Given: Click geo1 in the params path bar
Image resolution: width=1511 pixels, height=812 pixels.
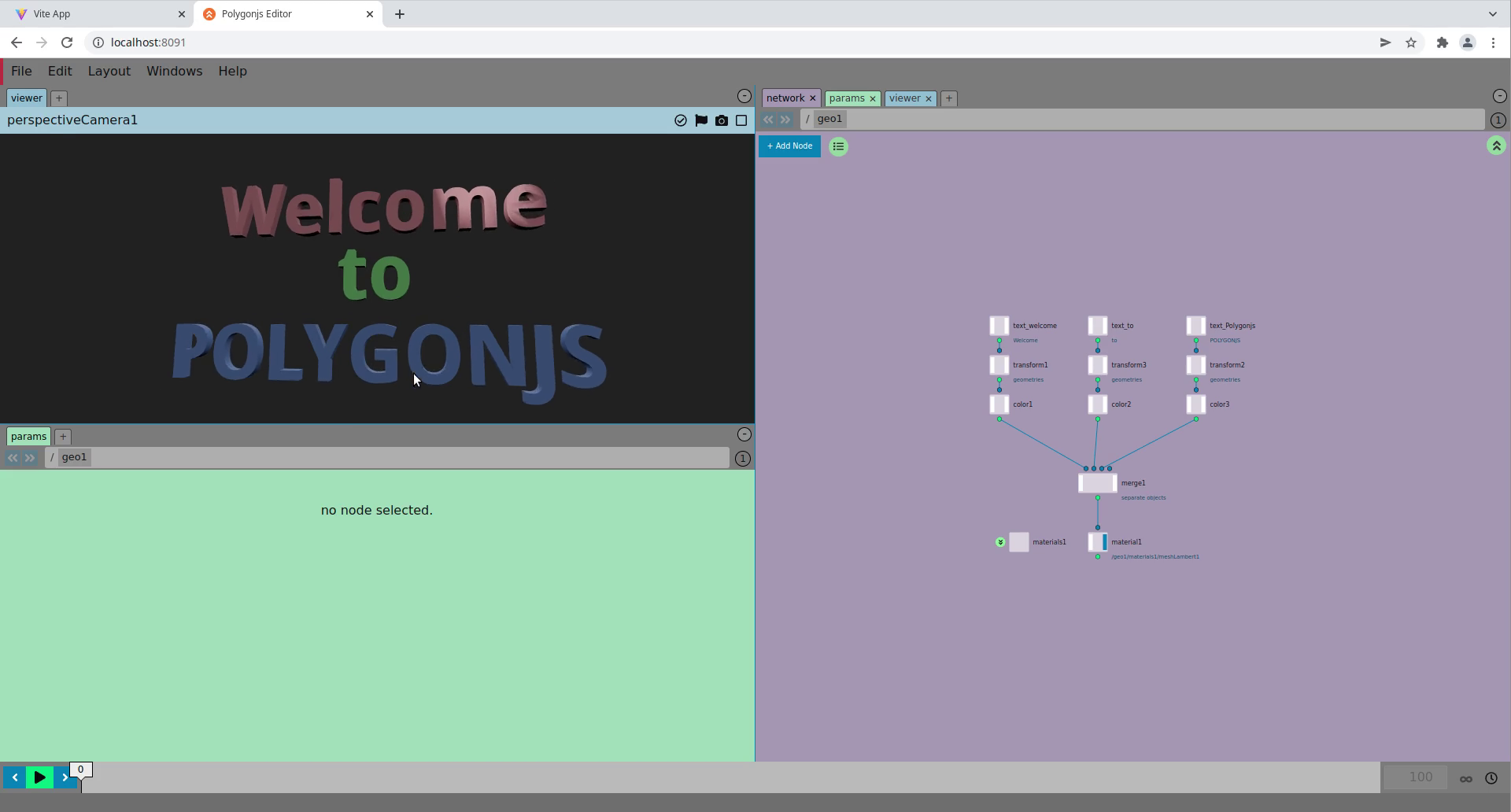Looking at the screenshot, I should pyautogui.click(x=74, y=457).
